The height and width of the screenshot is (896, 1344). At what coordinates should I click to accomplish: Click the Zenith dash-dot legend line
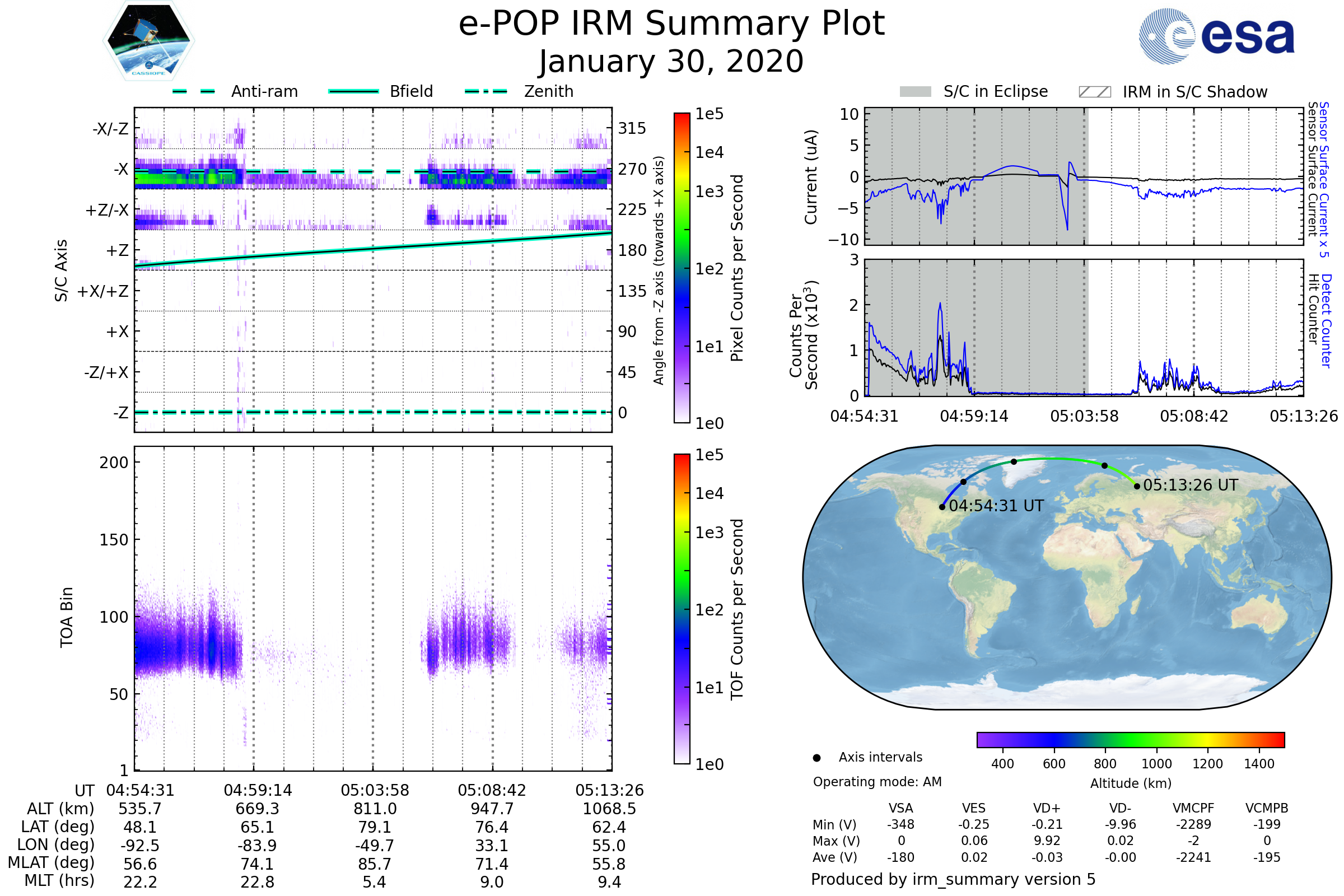tap(486, 91)
